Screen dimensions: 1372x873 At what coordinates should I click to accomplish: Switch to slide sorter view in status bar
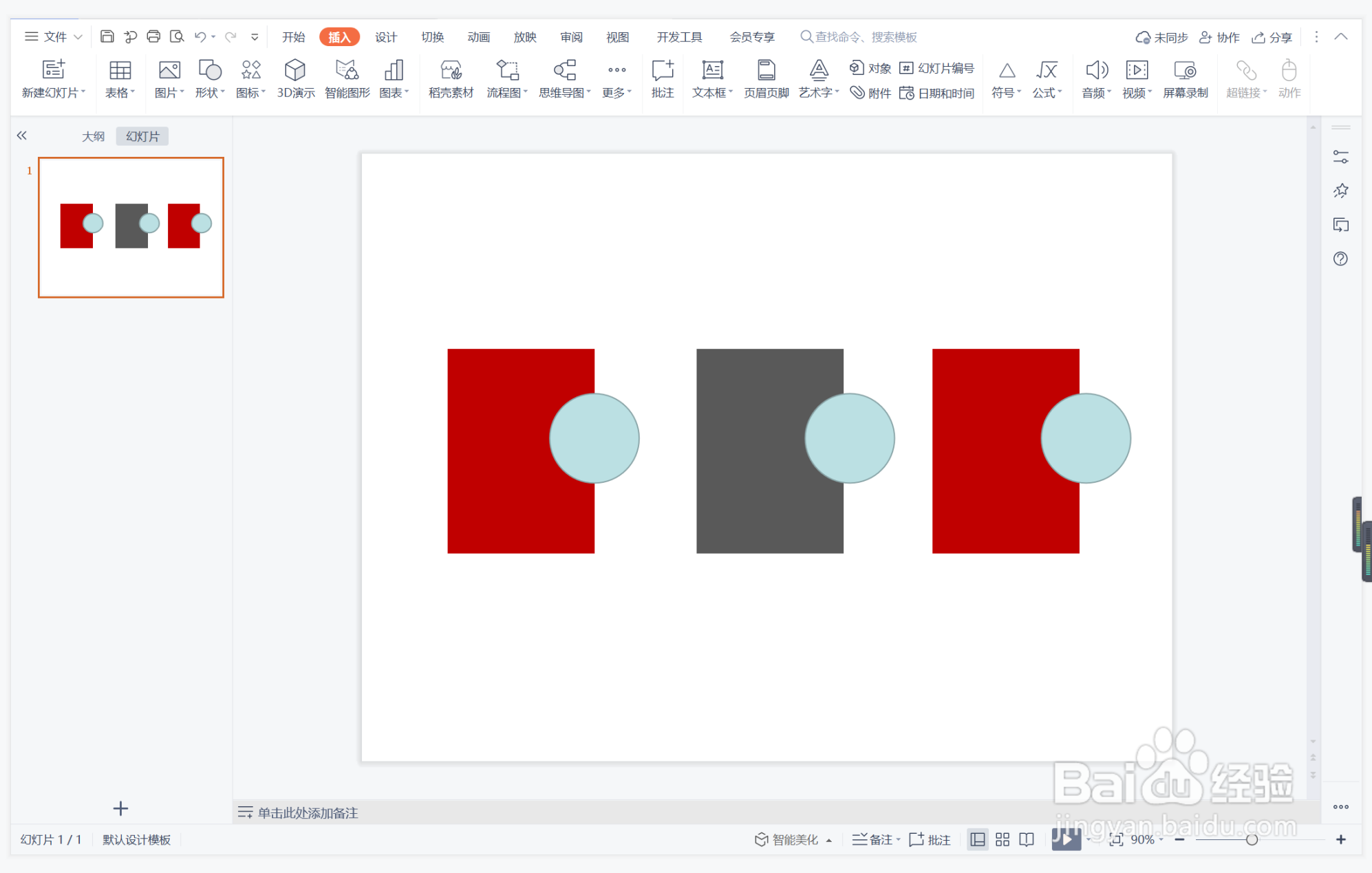click(1002, 839)
